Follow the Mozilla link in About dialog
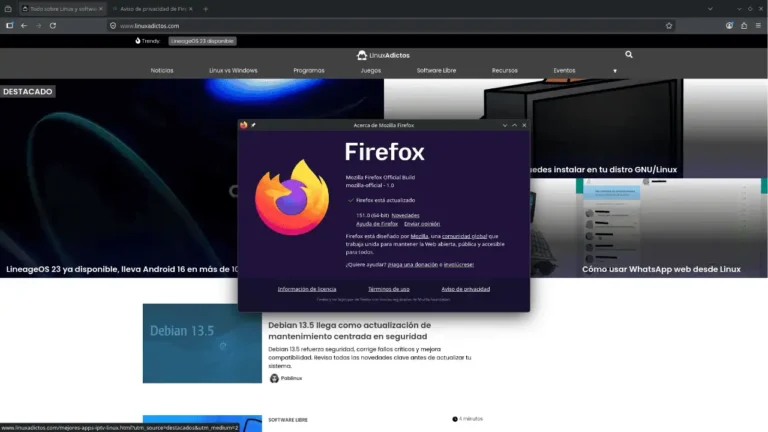This screenshot has height=432, width=768. pyautogui.click(x=419, y=236)
